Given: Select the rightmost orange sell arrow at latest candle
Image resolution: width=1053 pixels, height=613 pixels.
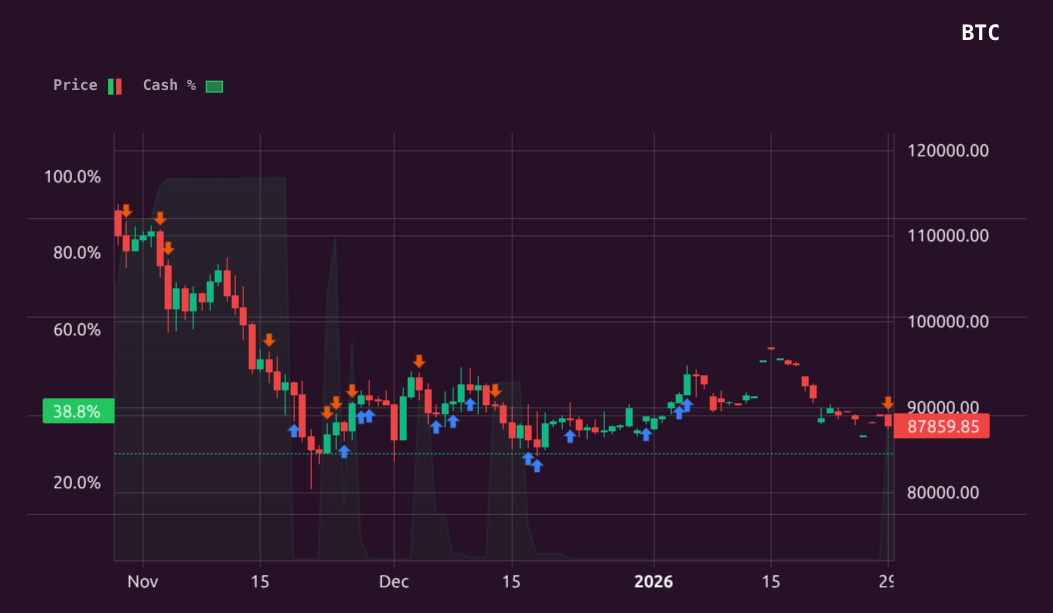Looking at the screenshot, I should 886,404.
